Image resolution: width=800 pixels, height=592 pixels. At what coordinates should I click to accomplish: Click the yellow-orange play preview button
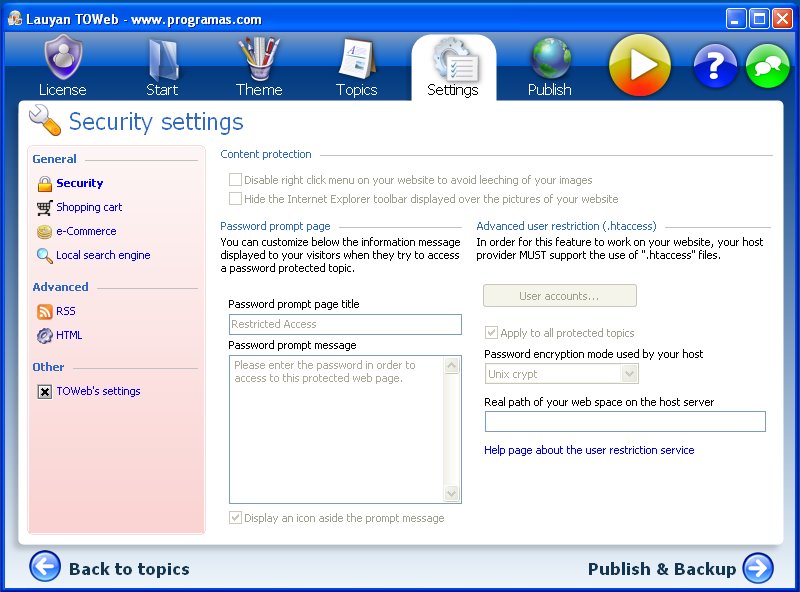coord(640,65)
